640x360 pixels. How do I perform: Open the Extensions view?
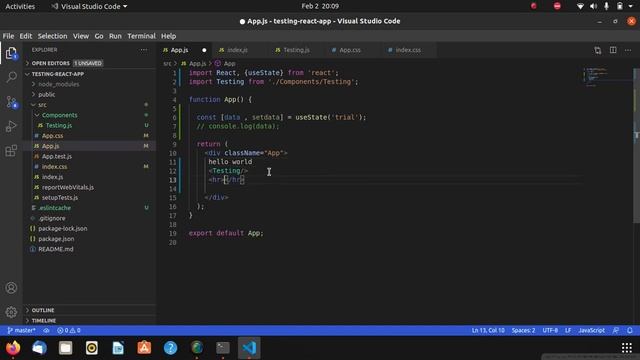pos(11,151)
